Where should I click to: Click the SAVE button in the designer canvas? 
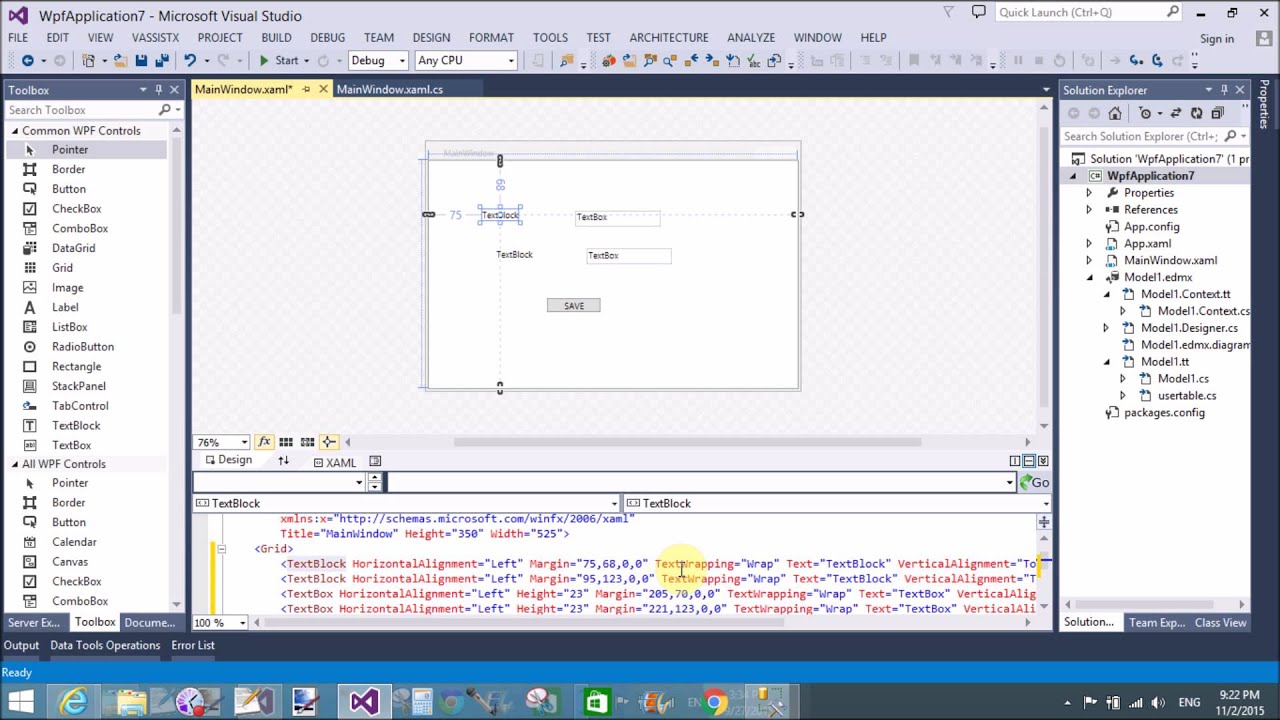[x=573, y=306]
